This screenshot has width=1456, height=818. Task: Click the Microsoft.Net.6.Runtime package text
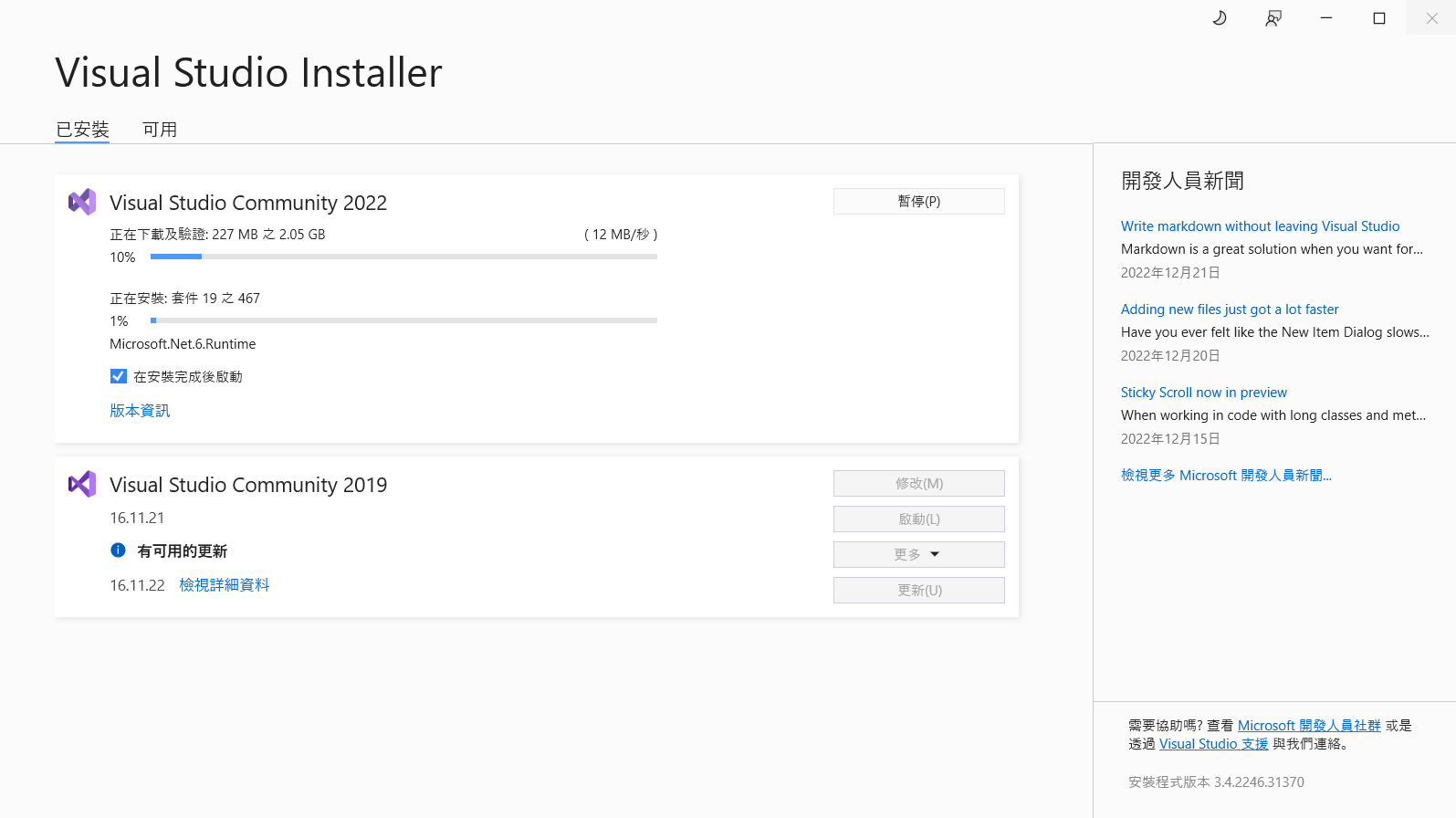point(183,344)
